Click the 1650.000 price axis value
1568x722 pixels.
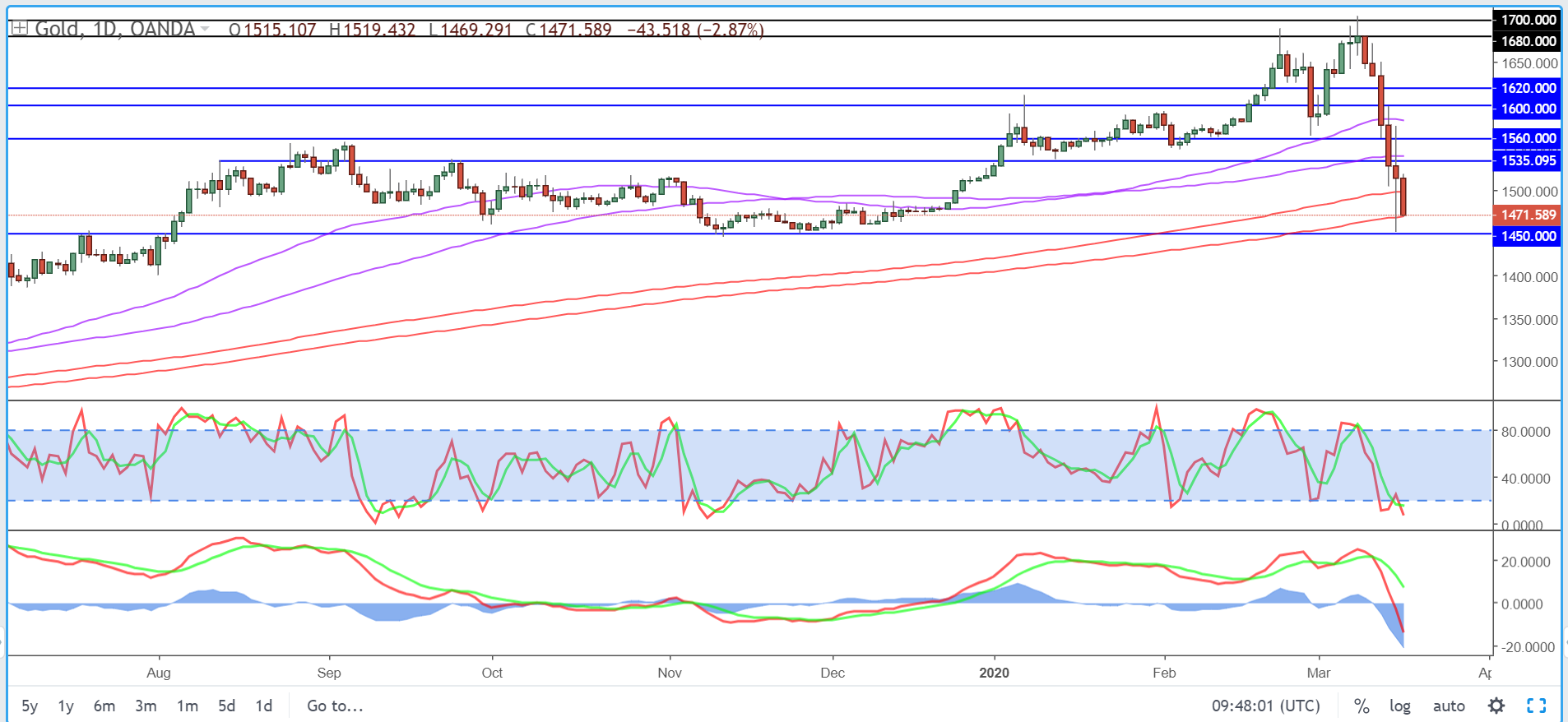click(1529, 63)
